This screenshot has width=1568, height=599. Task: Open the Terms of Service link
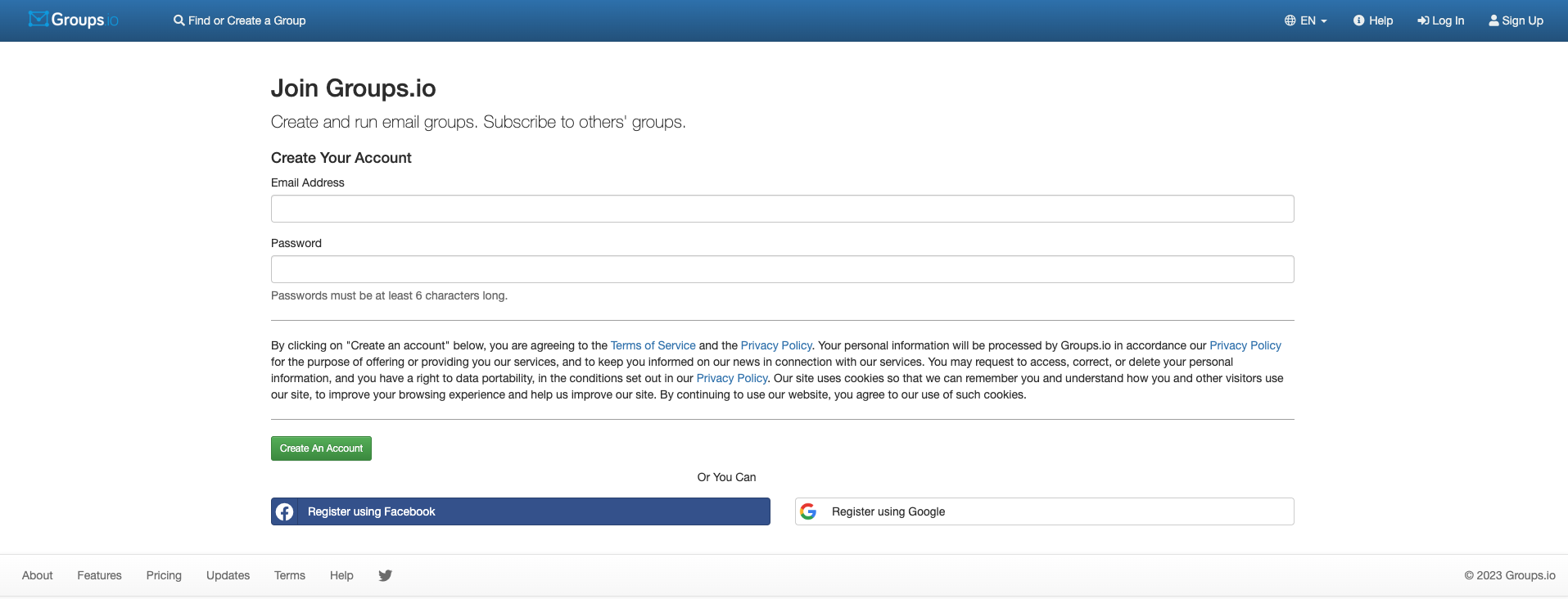click(x=653, y=345)
